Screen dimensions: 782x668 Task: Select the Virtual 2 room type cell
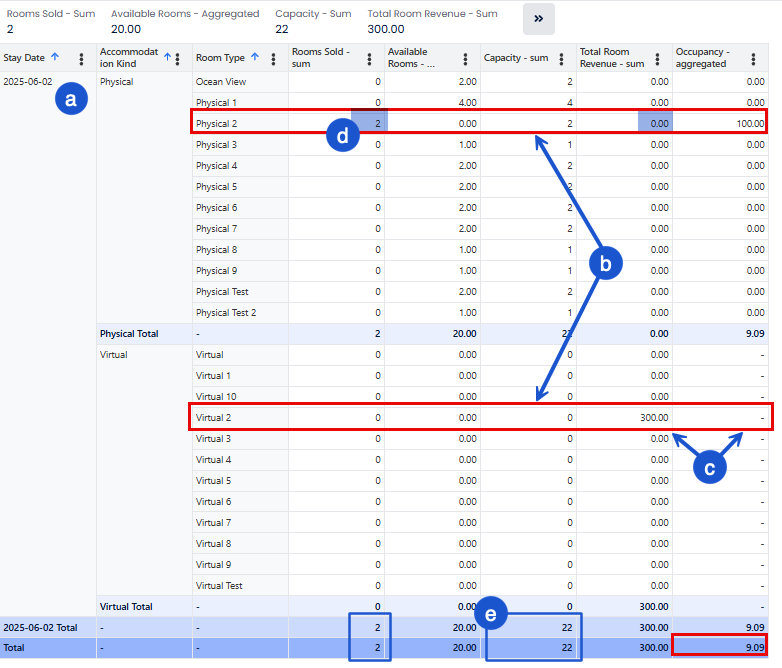tap(215, 418)
